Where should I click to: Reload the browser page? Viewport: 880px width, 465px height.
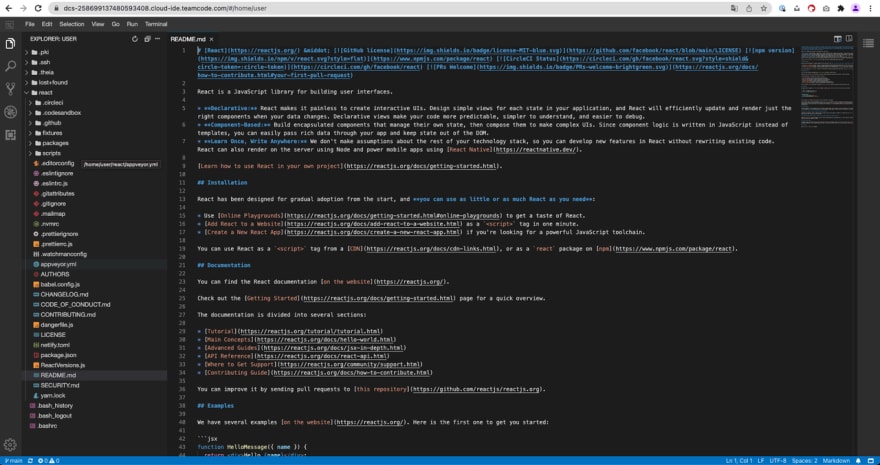[38, 8]
